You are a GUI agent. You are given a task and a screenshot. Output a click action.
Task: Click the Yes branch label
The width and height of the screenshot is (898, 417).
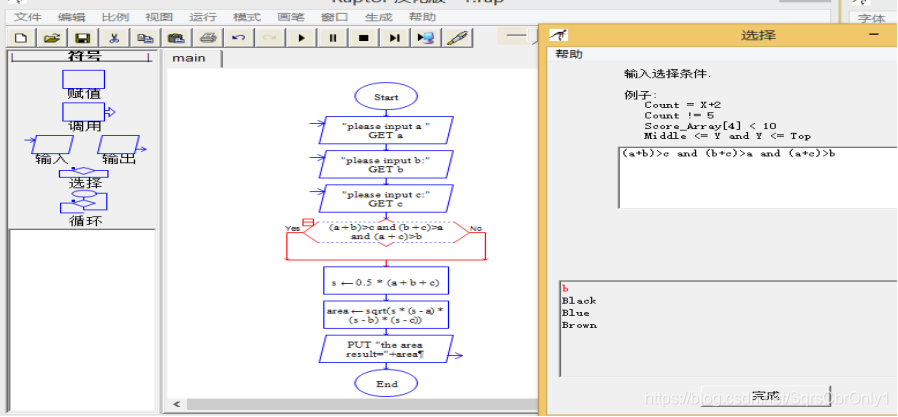click(293, 229)
